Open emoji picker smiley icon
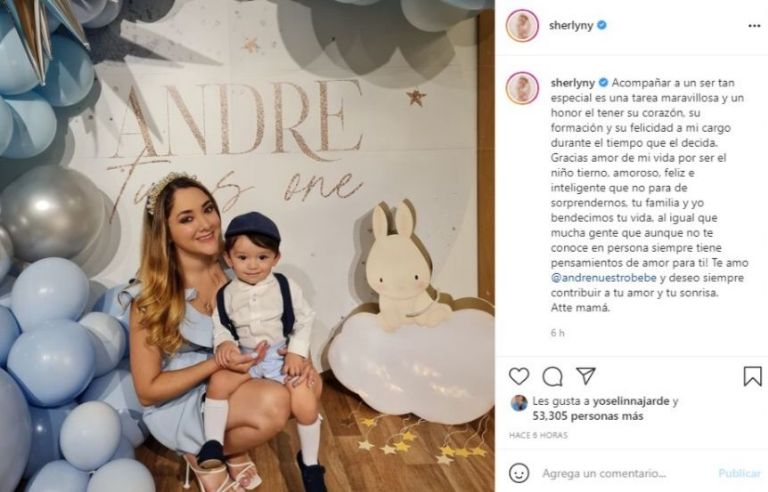This screenshot has height=492, width=768. [519, 473]
